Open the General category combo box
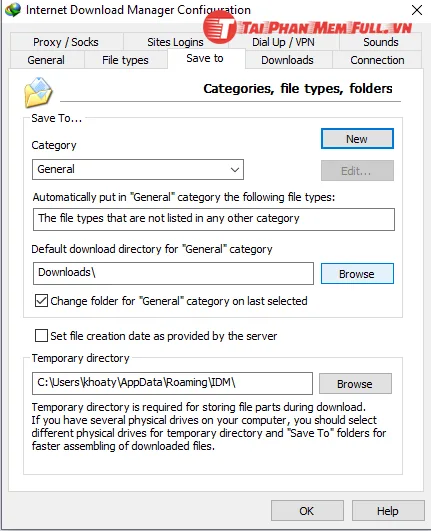This screenshot has width=431, height=531. click(x=138, y=169)
